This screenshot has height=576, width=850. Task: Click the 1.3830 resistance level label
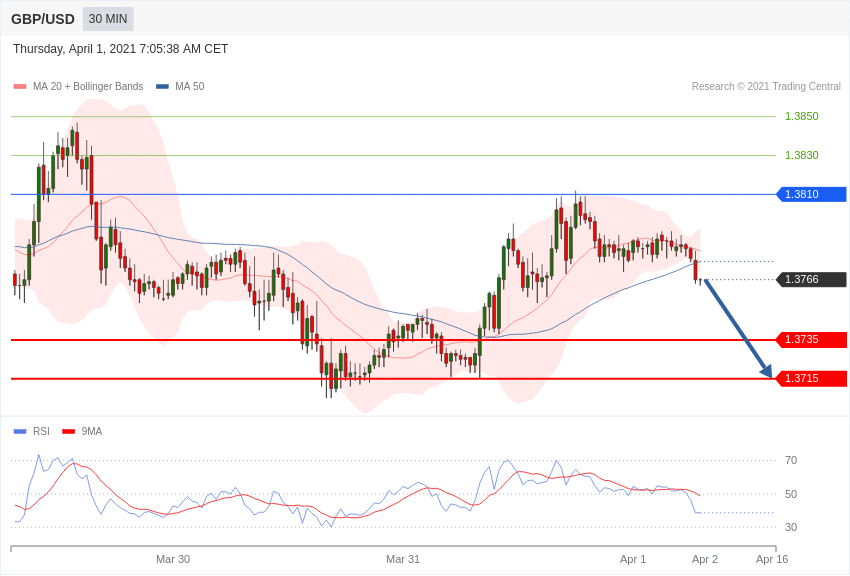pyautogui.click(x=802, y=156)
